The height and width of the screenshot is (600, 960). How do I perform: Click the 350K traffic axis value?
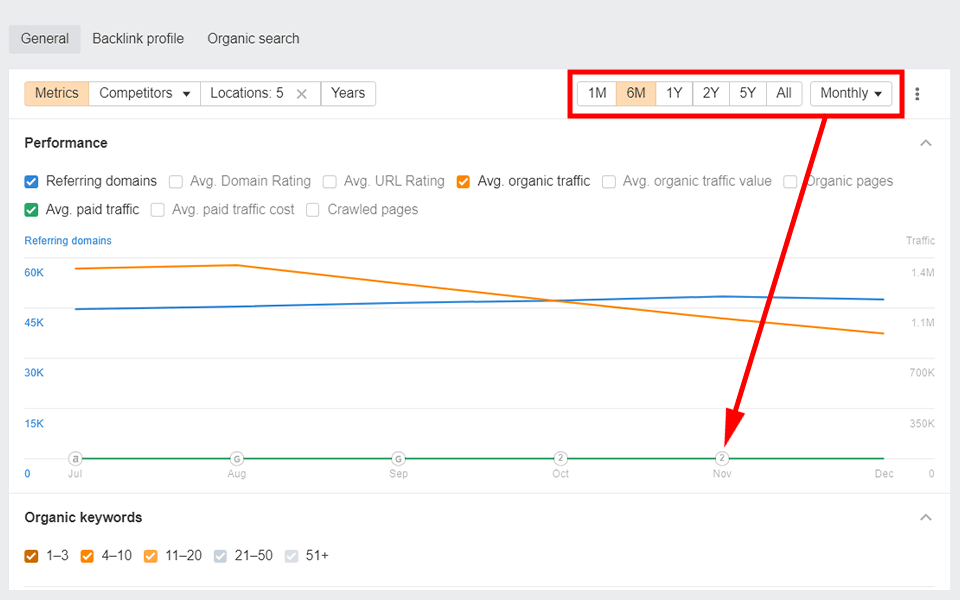click(x=922, y=423)
